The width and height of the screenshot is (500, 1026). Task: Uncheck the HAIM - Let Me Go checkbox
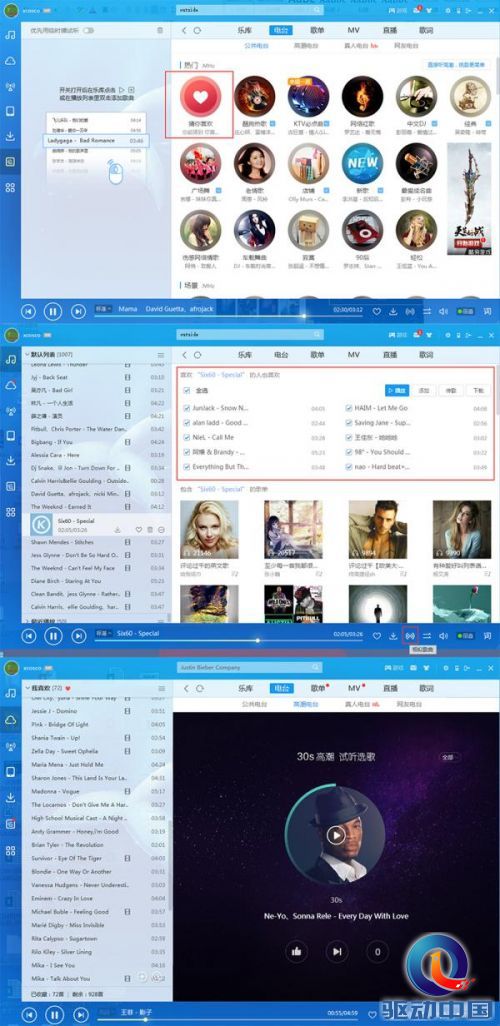[x=349, y=408]
